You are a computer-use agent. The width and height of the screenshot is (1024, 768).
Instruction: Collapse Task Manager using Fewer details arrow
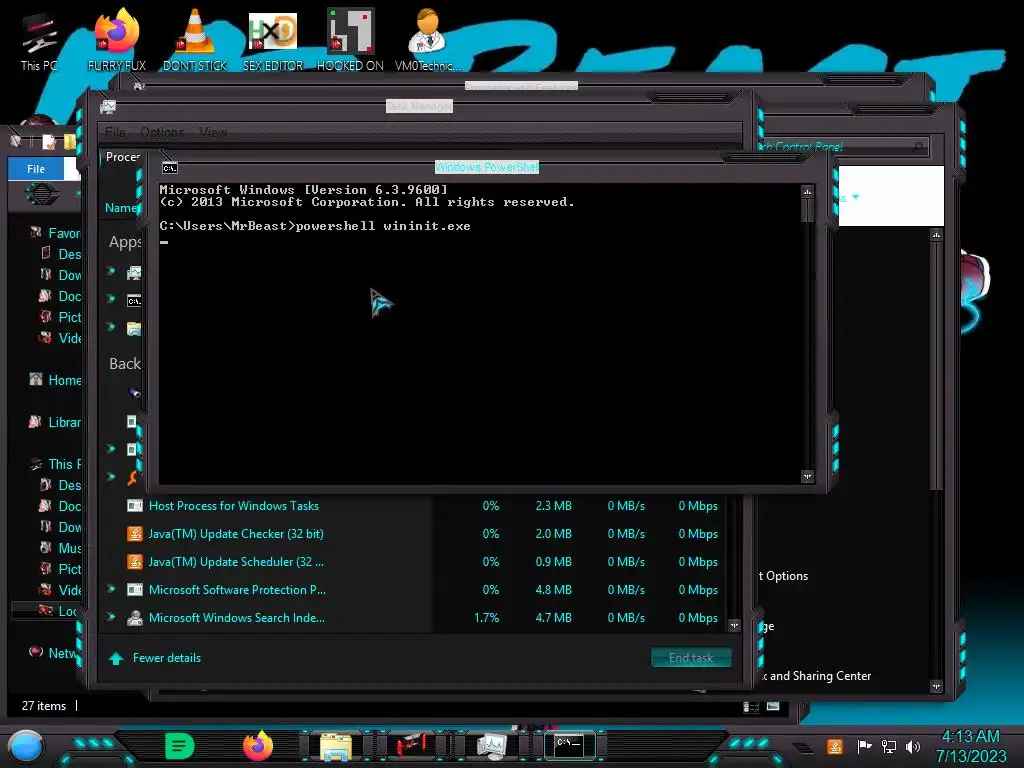[x=116, y=658]
